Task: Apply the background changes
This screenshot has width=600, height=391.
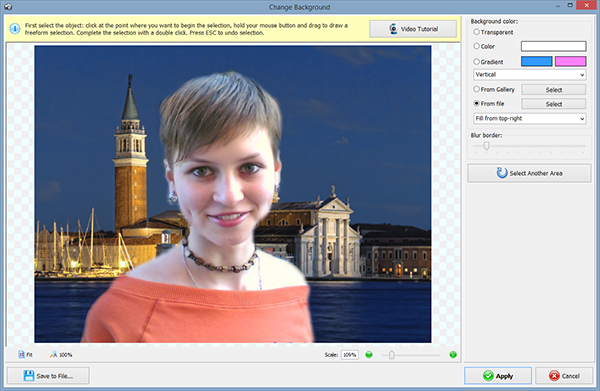Action: 498,376
